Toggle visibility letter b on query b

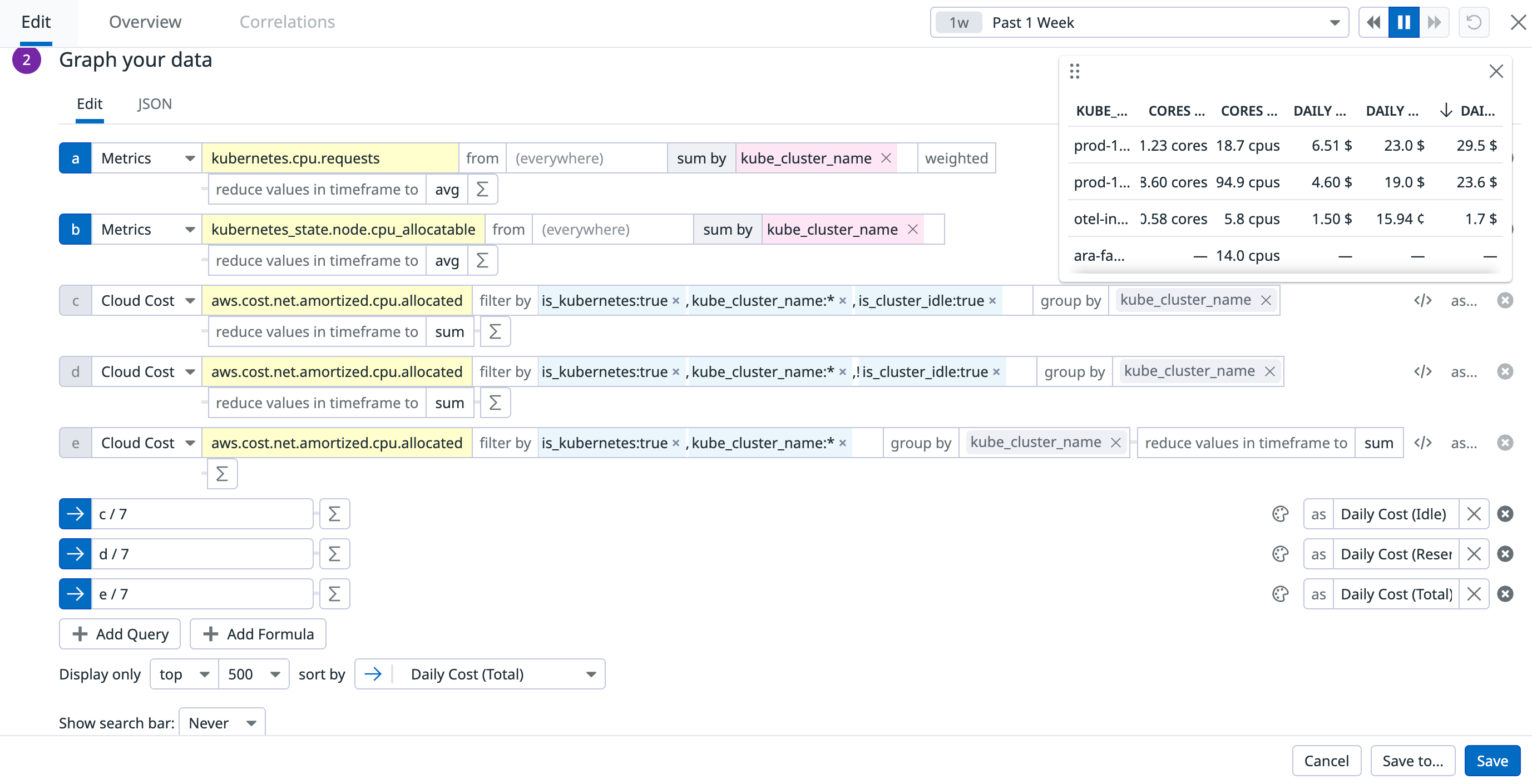76,230
